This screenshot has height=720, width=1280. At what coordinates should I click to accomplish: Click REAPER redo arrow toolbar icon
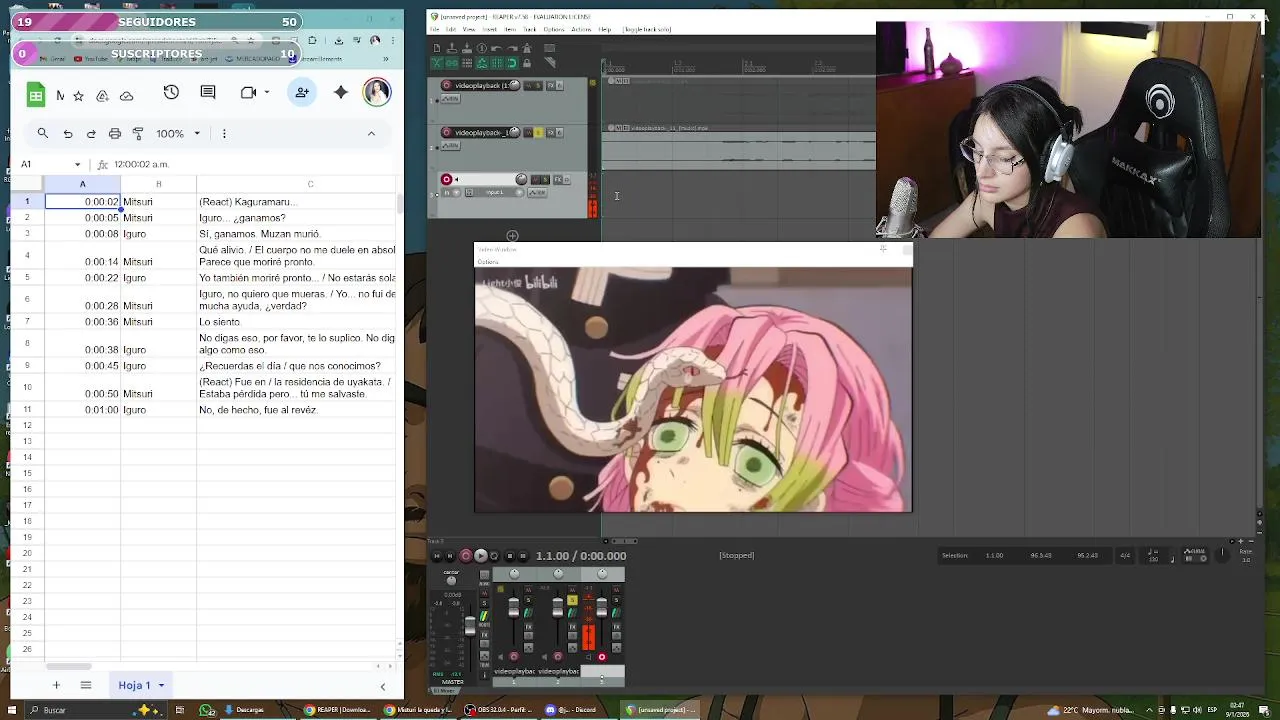(512, 48)
